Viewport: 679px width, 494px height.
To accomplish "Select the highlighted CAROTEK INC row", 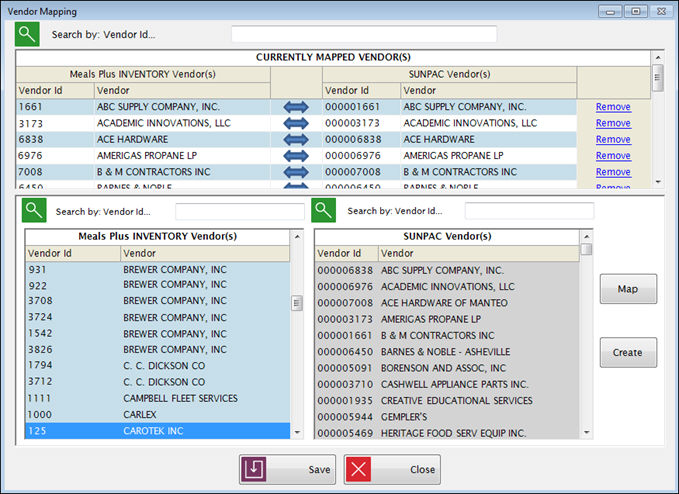I will (x=158, y=431).
